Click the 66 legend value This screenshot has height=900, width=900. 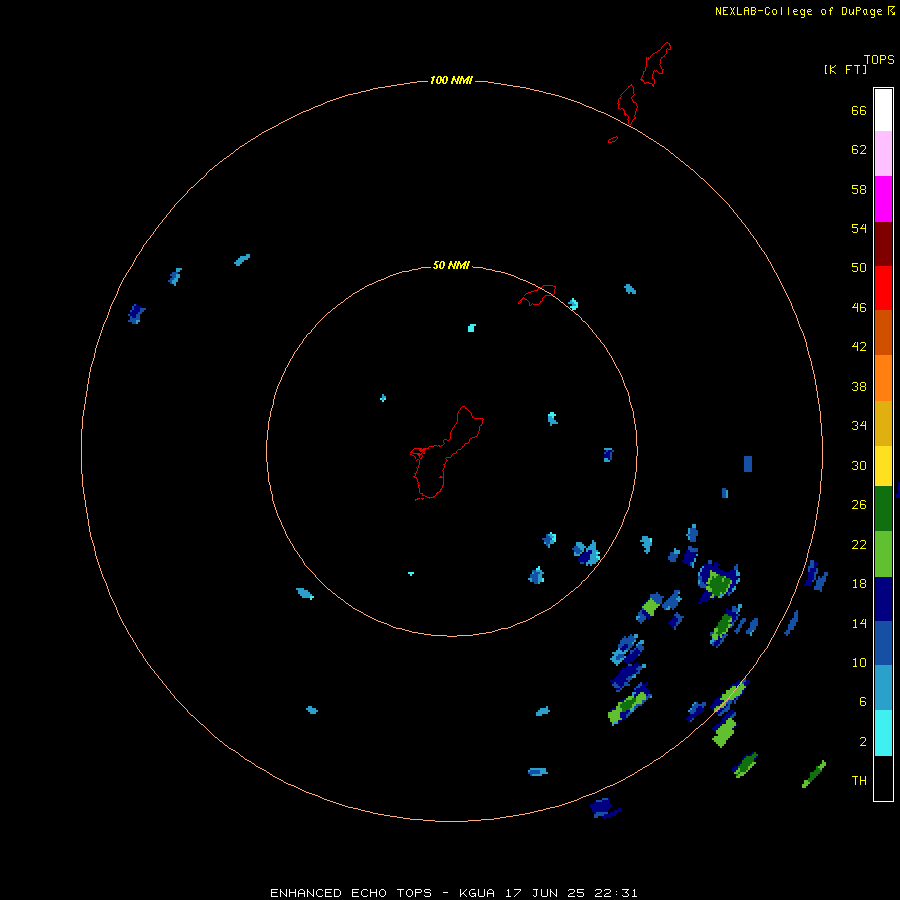[859, 110]
